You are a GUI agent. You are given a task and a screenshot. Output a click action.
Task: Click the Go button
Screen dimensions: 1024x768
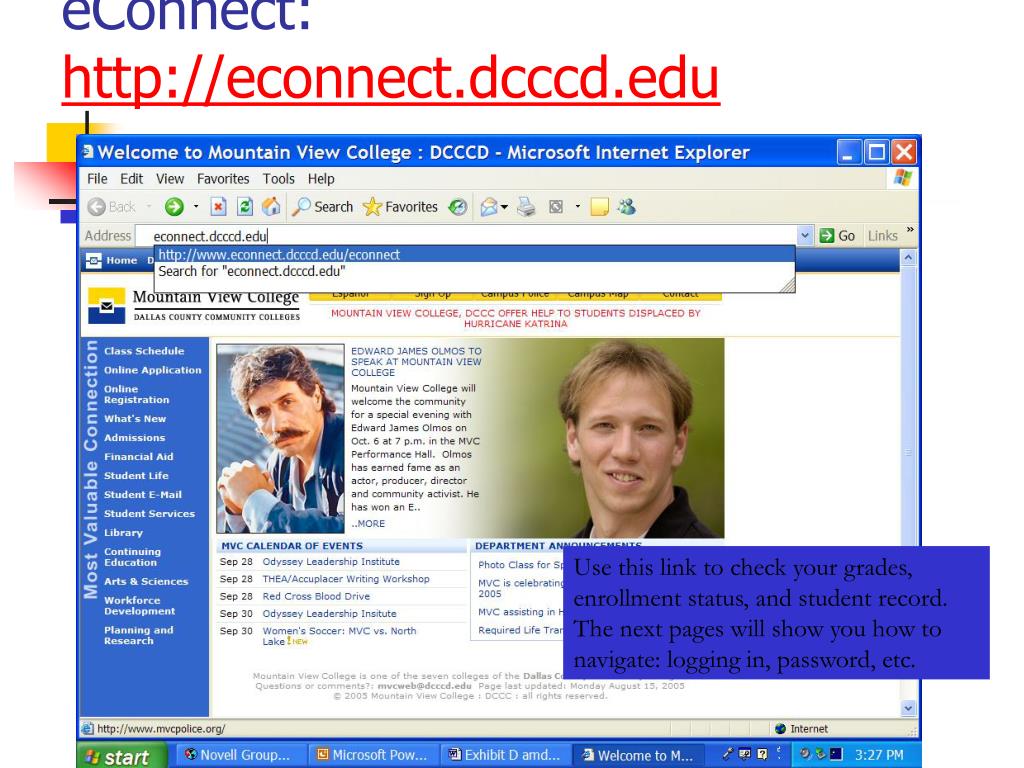(837, 236)
